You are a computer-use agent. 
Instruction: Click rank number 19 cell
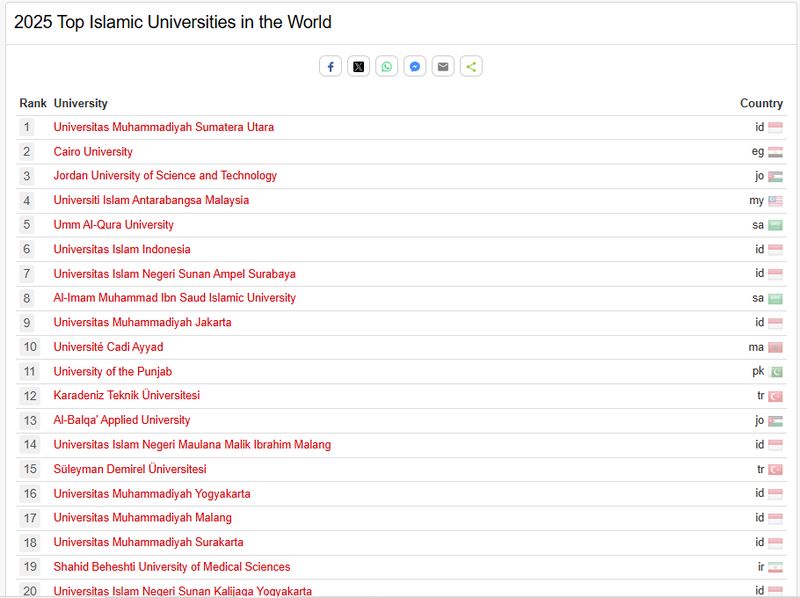(x=30, y=566)
